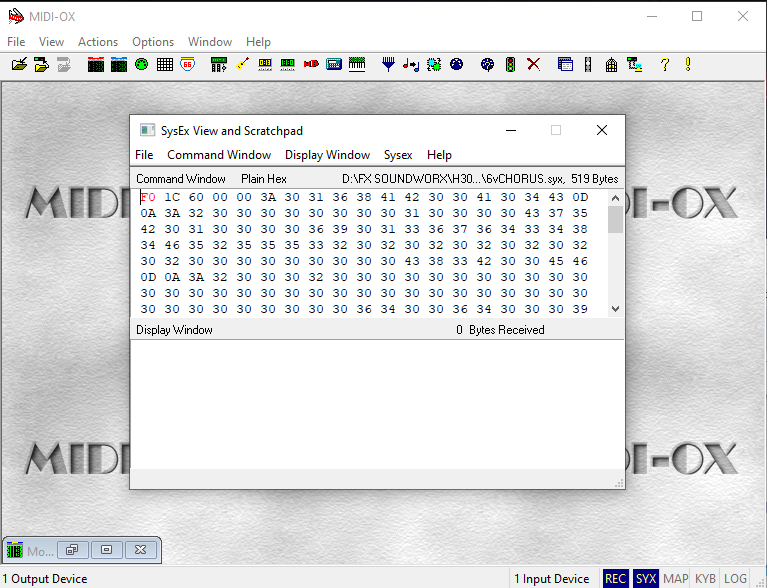Click the black grid status icon
Viewport: 767px width, 588px height.
tap(164, 64)
